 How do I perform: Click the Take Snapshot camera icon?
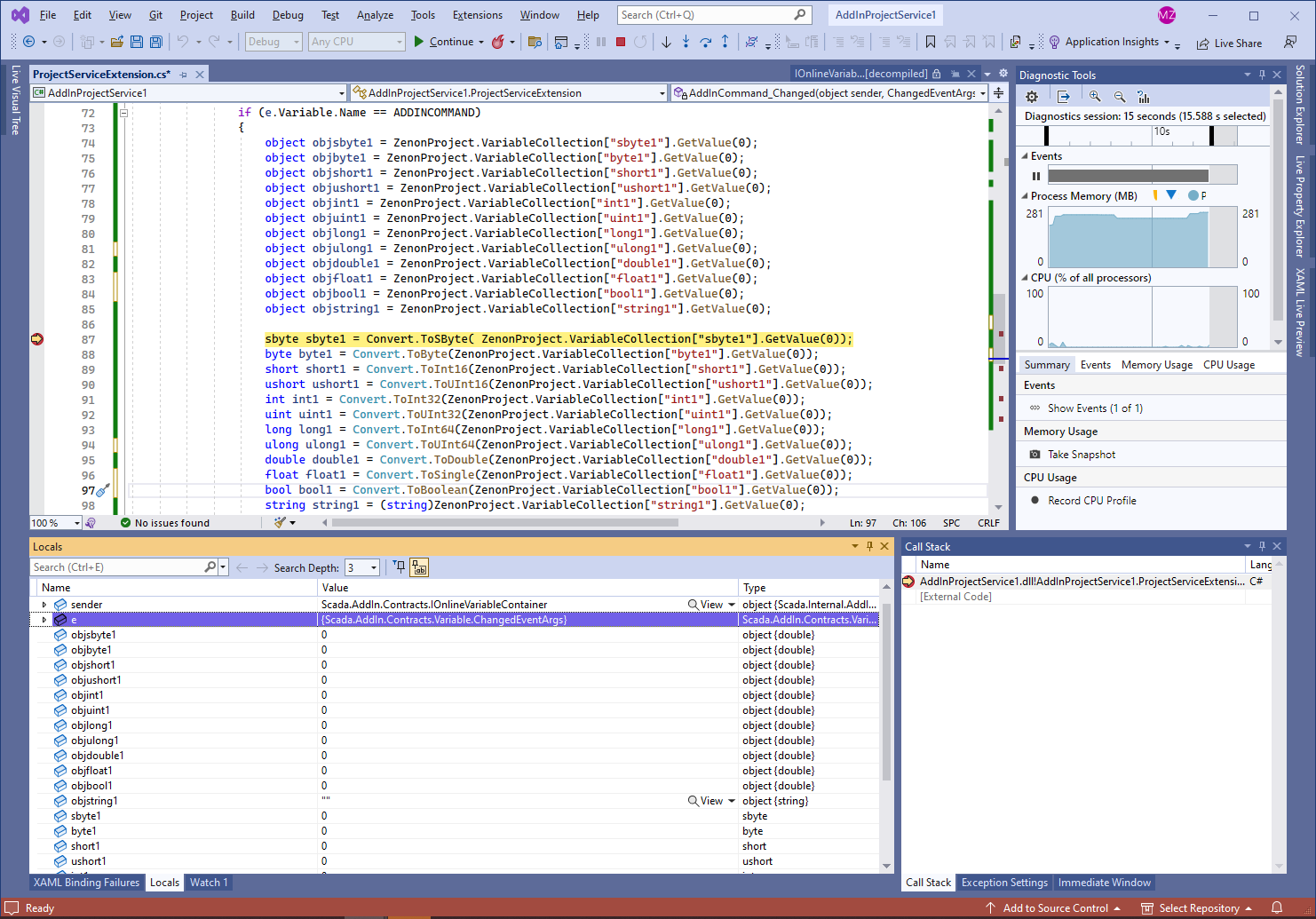coord(1035,455)
